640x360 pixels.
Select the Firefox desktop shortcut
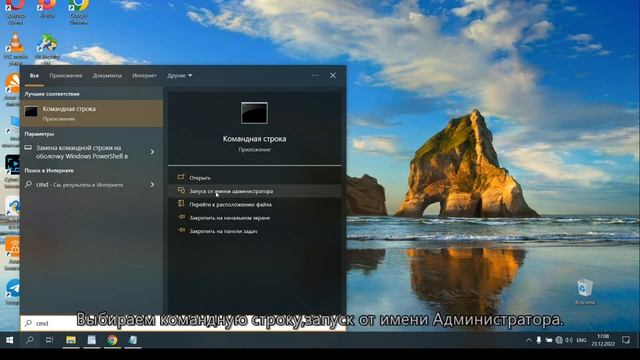47,10
